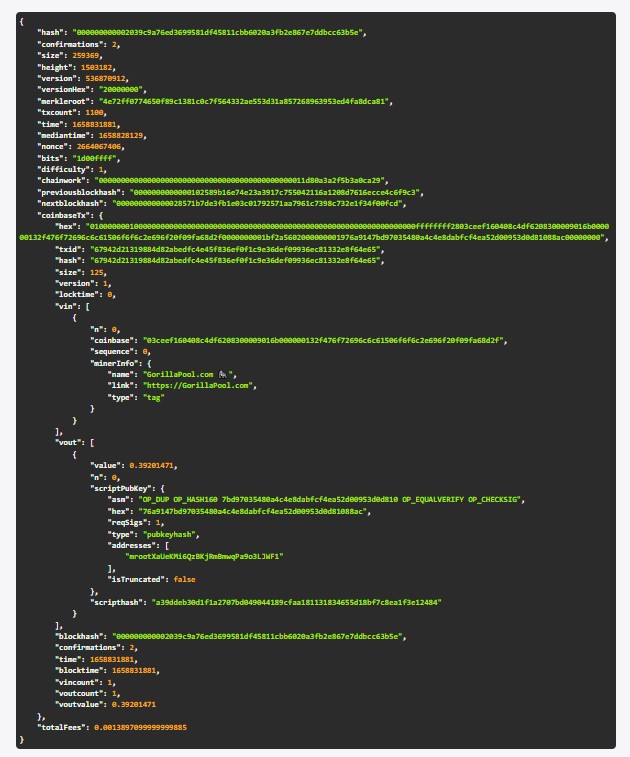Click the "addresses" key
This screenshot has height=757, width=630.
132,546
